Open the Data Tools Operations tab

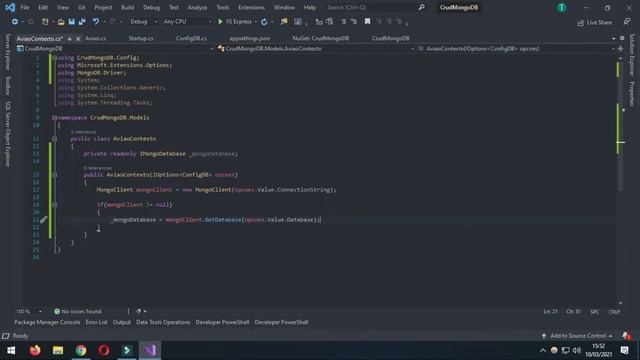[163, 322]
